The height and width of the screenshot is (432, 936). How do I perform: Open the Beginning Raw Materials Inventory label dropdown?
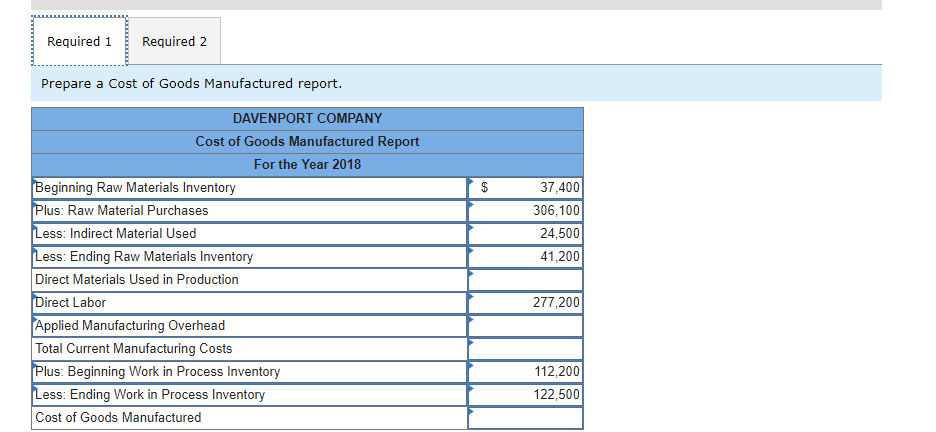pyautogui.click(x=250, y=188)
